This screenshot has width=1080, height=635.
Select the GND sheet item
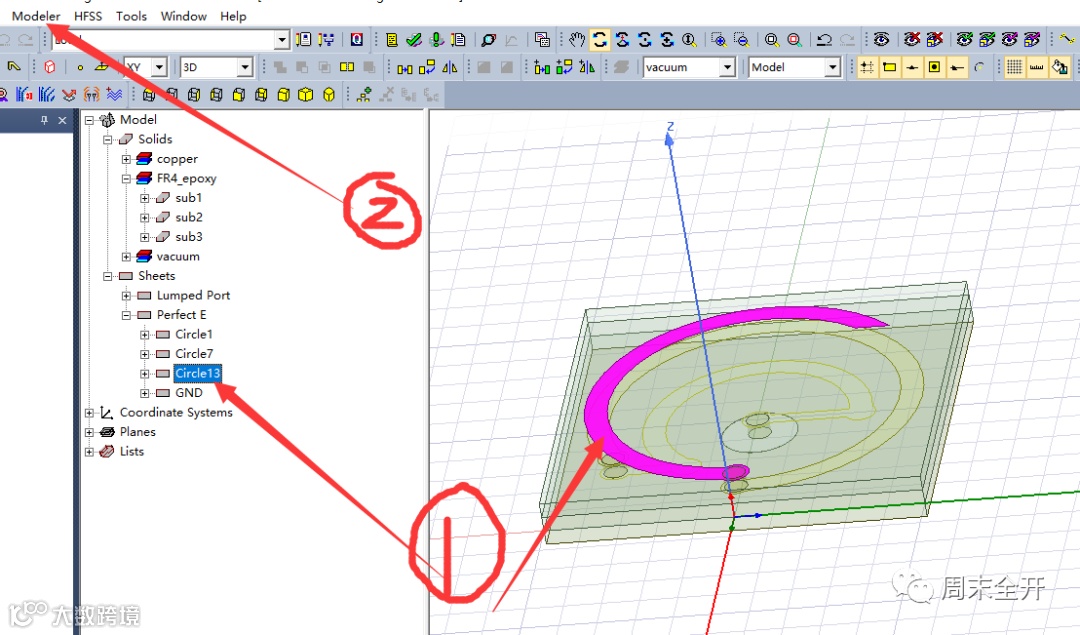[189, 393]
